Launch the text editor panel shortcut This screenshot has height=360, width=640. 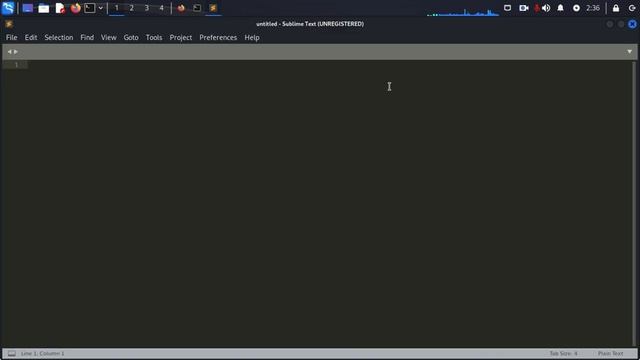pos(60,8)
